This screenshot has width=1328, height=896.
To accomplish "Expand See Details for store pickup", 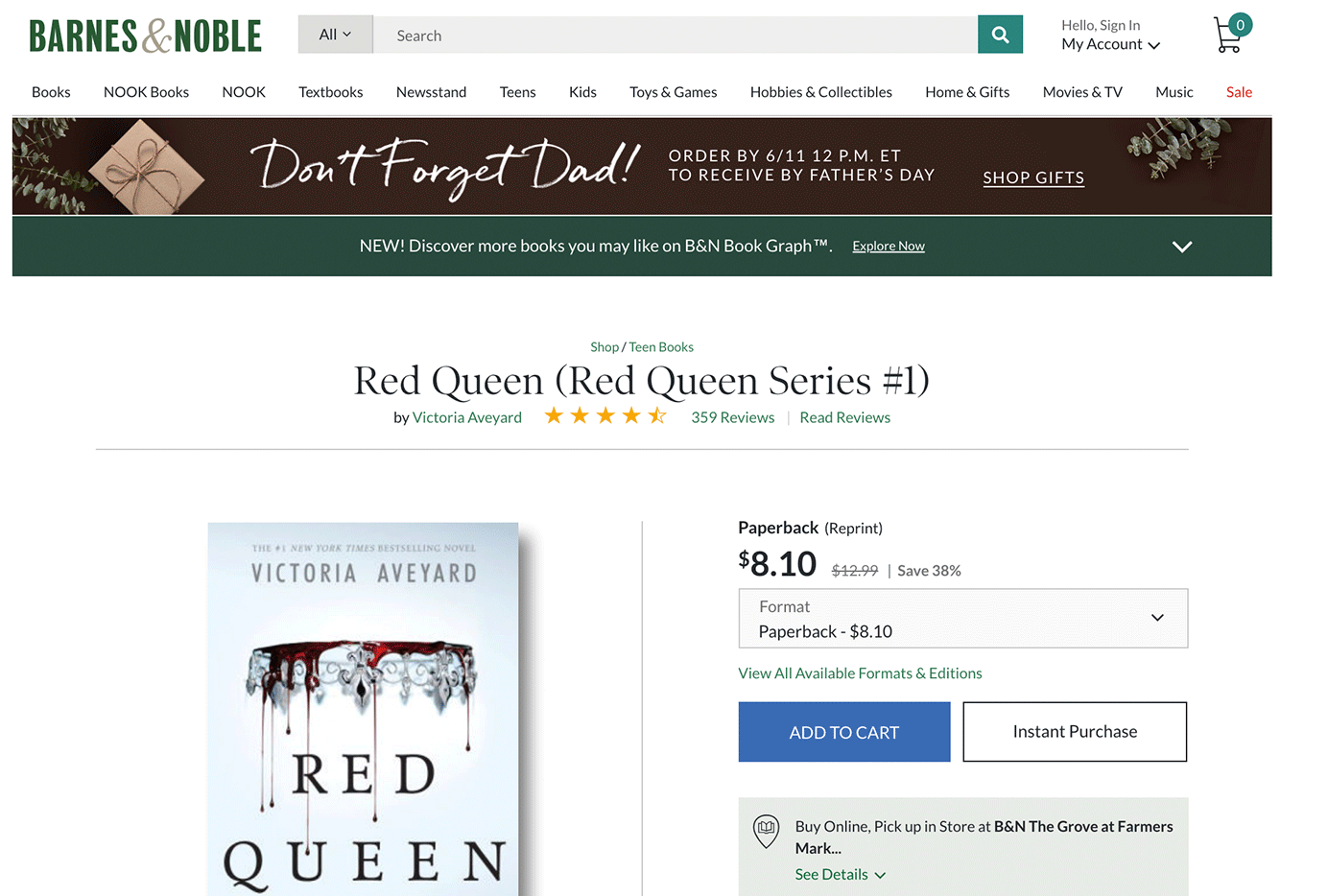I will [840, 874].
